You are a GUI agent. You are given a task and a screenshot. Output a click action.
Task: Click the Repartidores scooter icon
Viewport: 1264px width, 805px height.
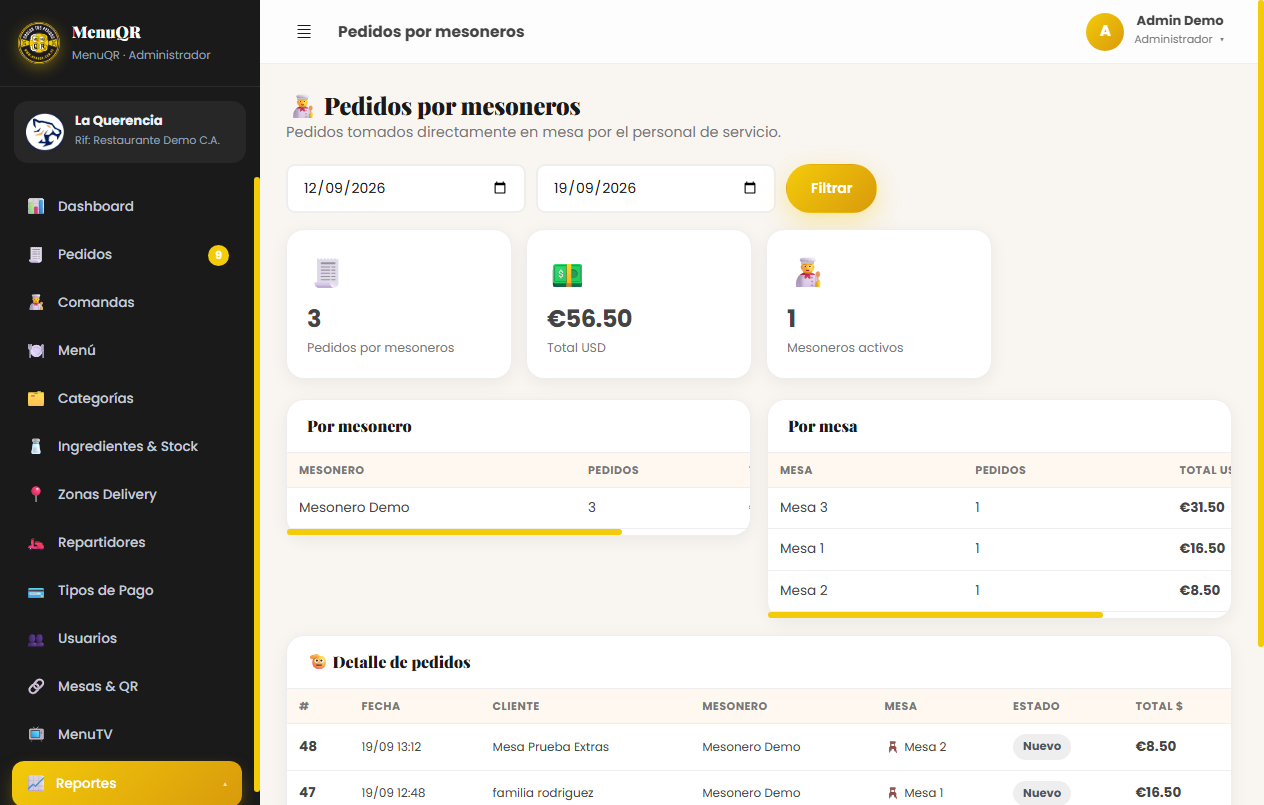(36, 542)
